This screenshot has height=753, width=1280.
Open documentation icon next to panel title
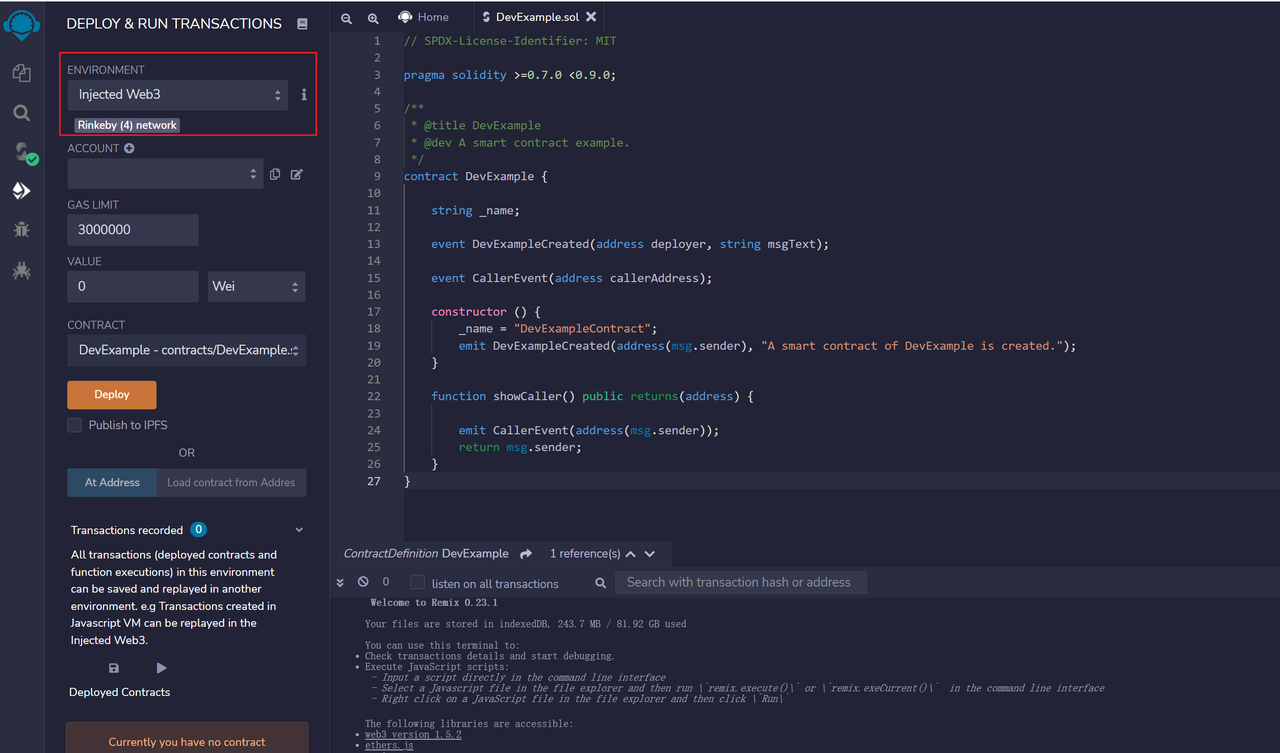click(302, 24)
